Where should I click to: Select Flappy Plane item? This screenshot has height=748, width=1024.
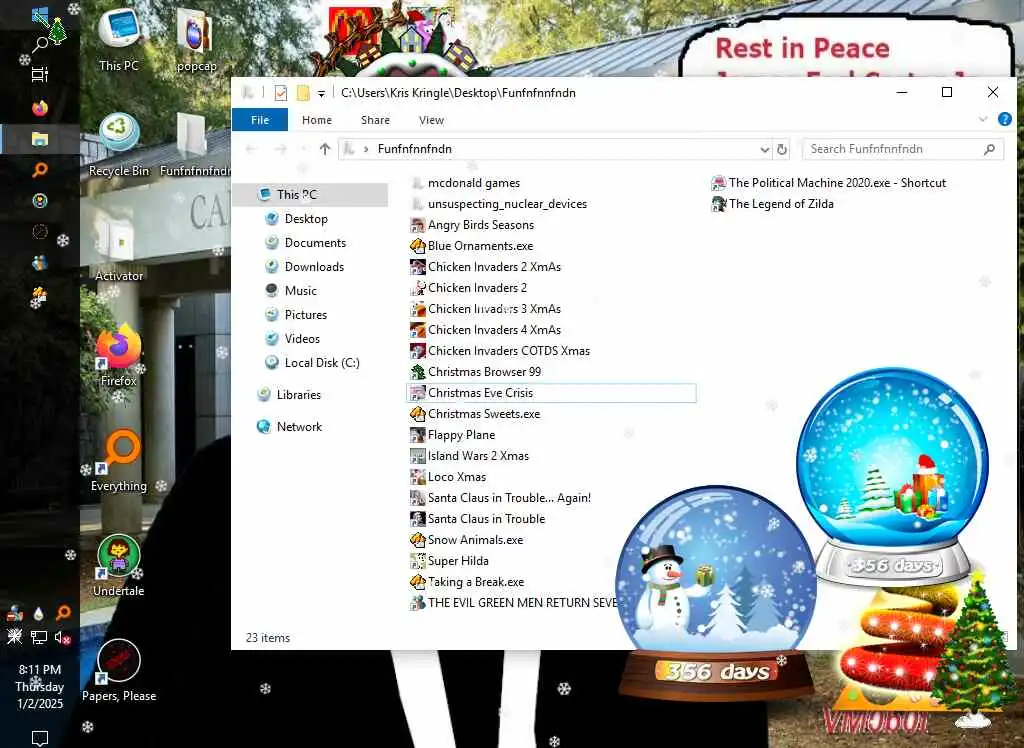click(x=453, y=434)
